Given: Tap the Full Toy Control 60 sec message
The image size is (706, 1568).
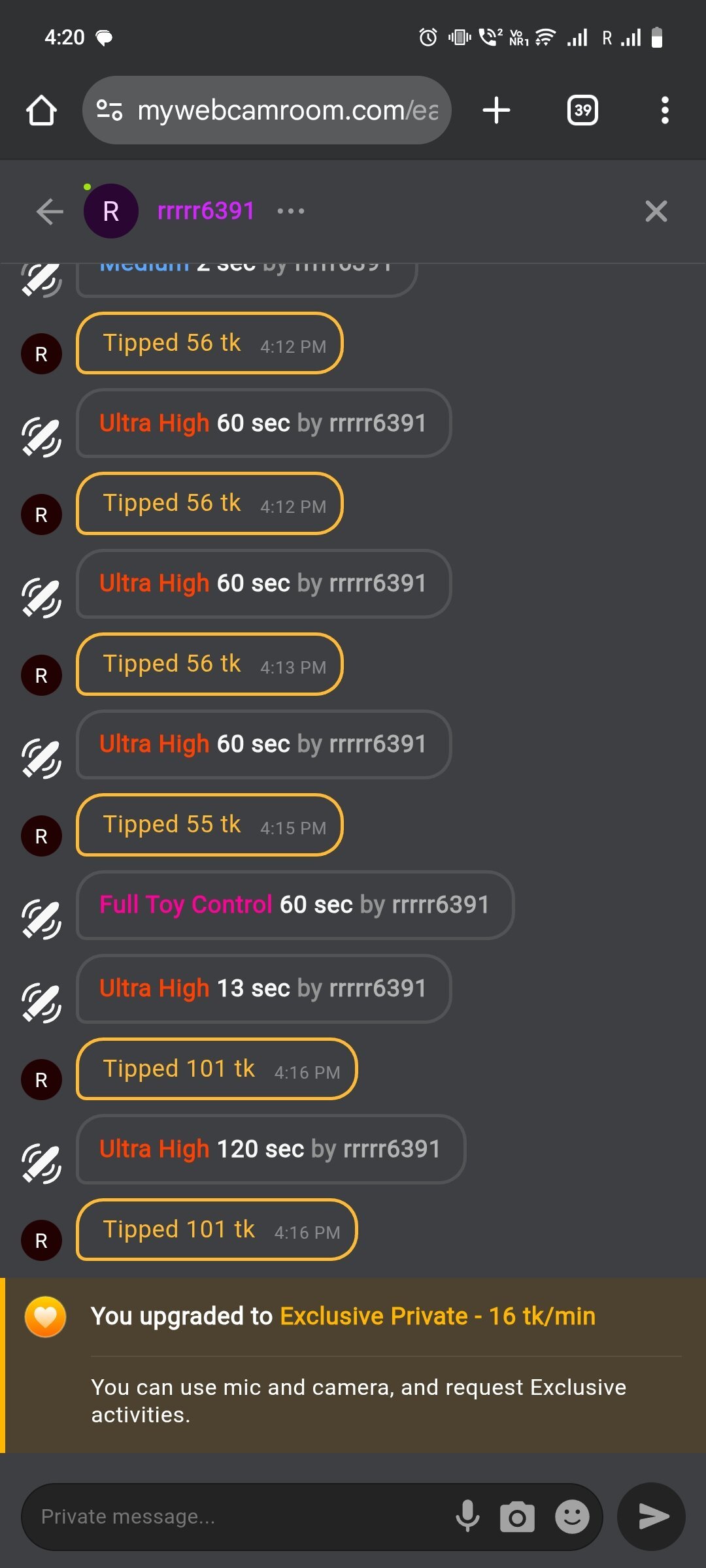Looking at the screenshot, I should tap(294, 905).
